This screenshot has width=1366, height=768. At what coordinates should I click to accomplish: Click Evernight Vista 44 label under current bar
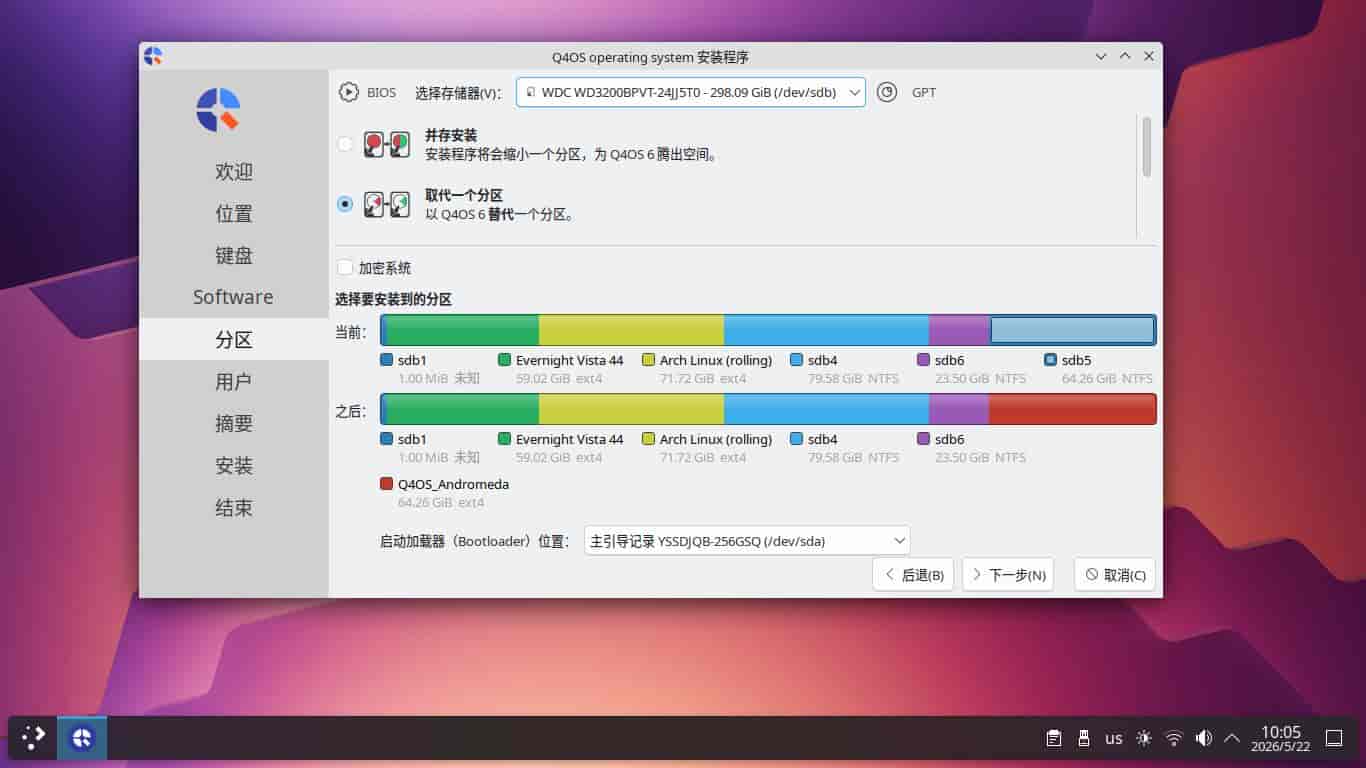[569, 360]
